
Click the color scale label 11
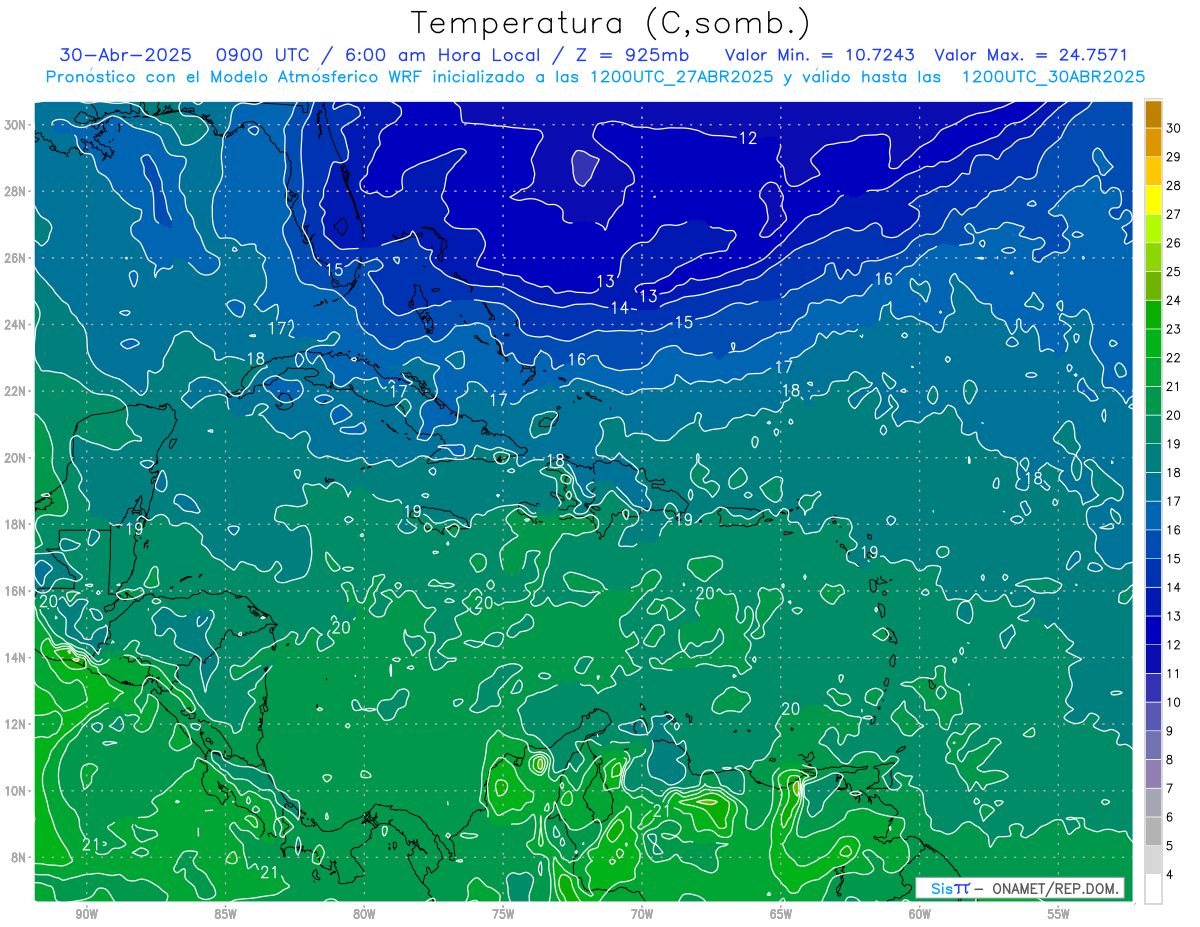1174,673
